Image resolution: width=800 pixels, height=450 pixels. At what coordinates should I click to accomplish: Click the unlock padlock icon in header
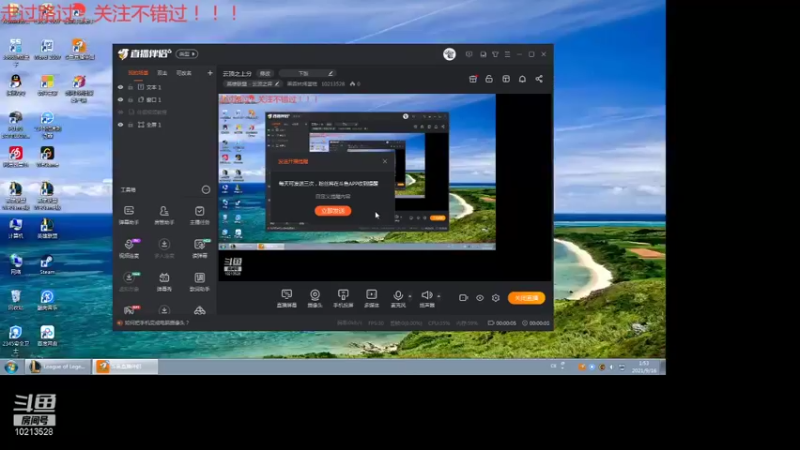[x=489, y=79]
